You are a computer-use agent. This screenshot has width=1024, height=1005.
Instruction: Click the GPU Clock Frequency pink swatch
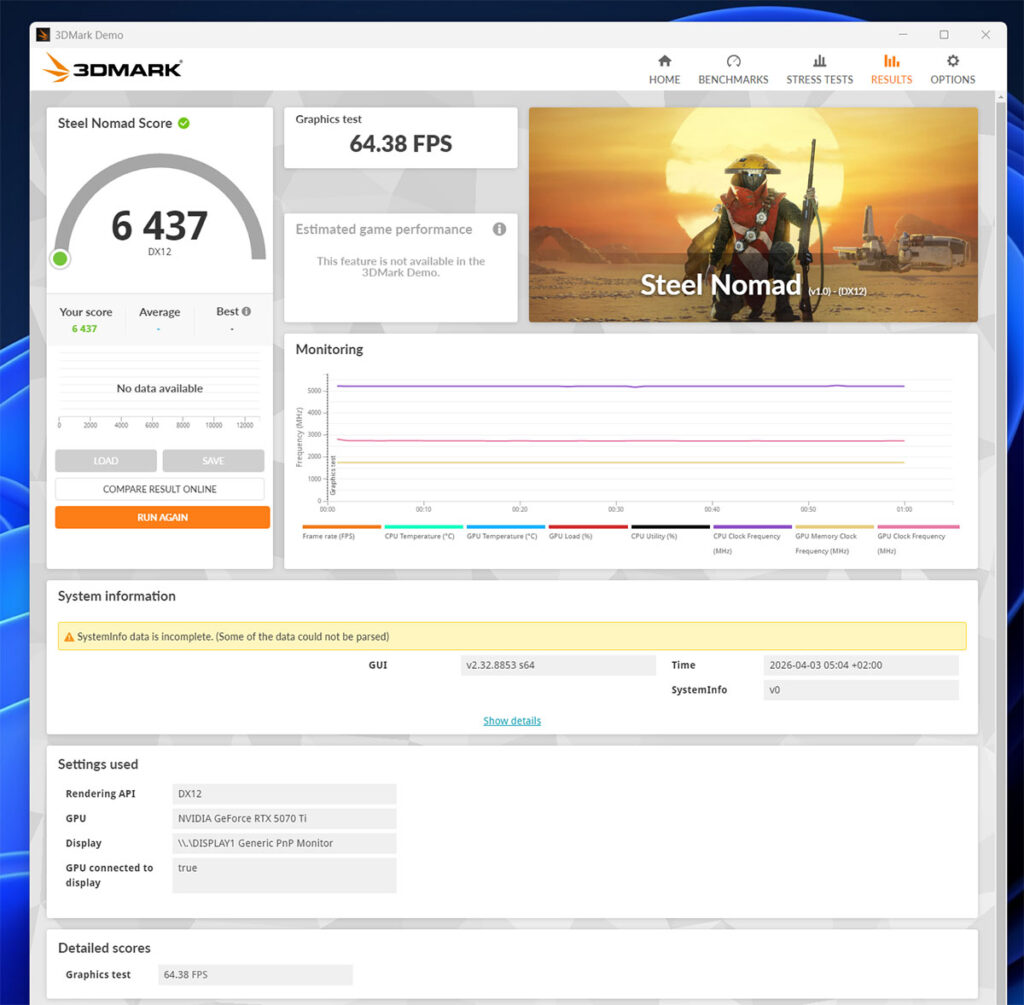click(917, 527)
